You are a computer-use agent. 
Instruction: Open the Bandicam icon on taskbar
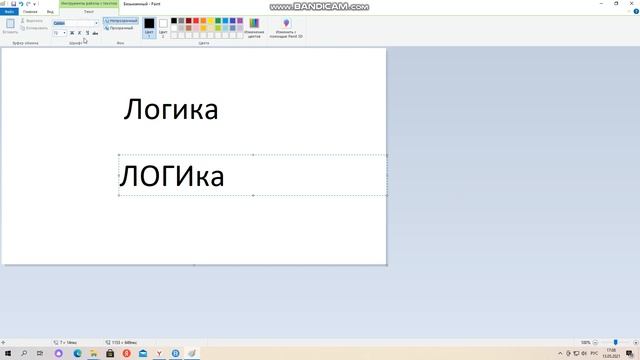pyautogui.click(x=176, y=353)
